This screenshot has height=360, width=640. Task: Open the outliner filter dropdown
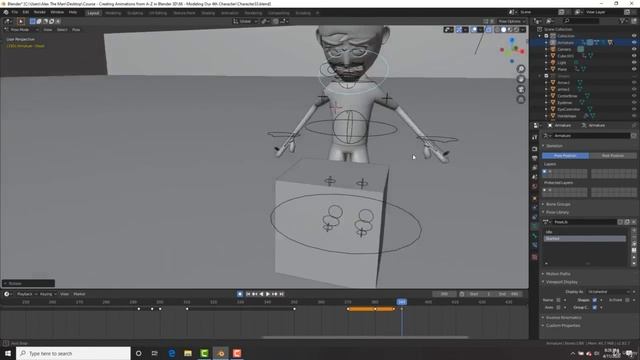point(624,21)
